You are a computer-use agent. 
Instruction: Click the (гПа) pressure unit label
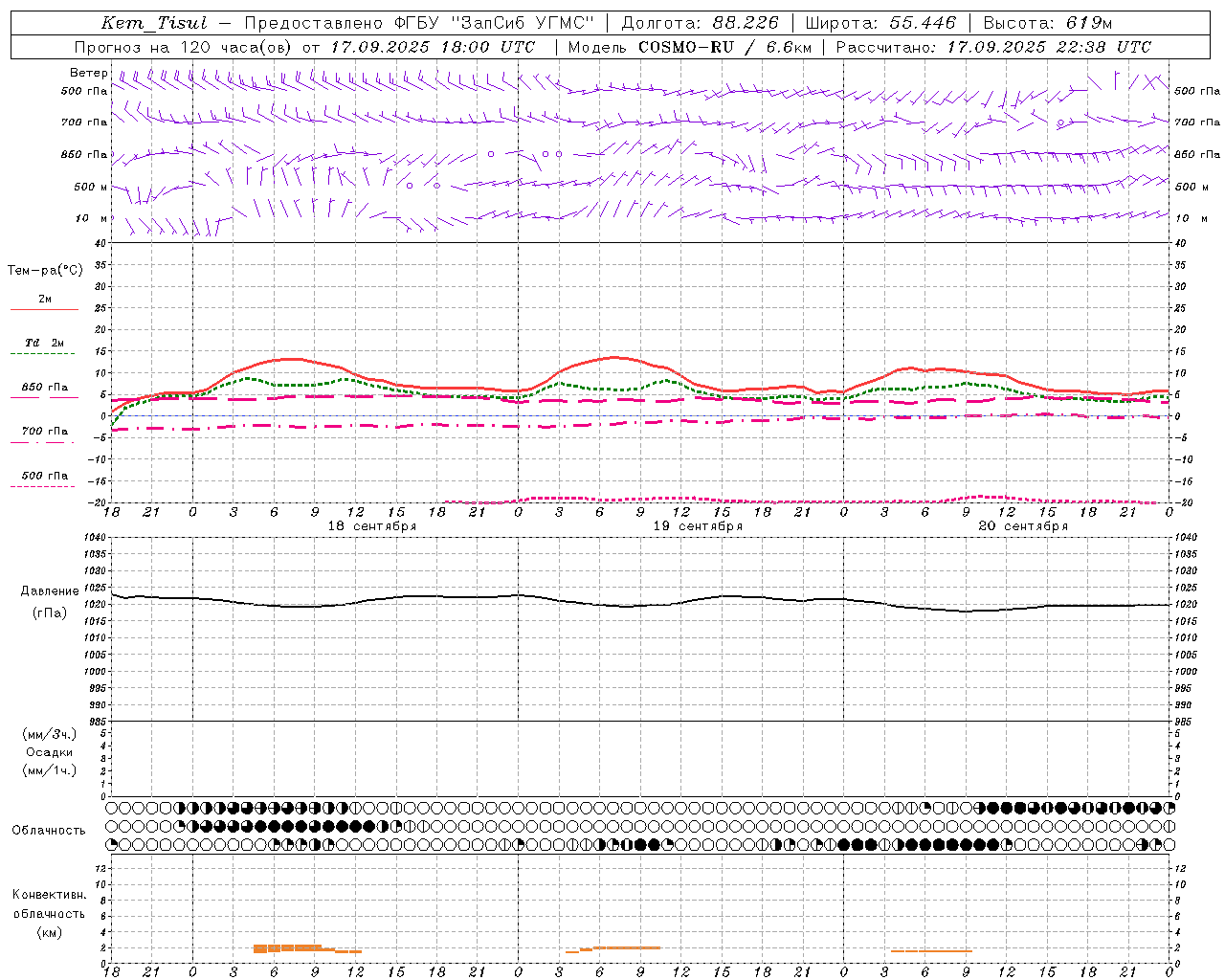coord(50,613)
